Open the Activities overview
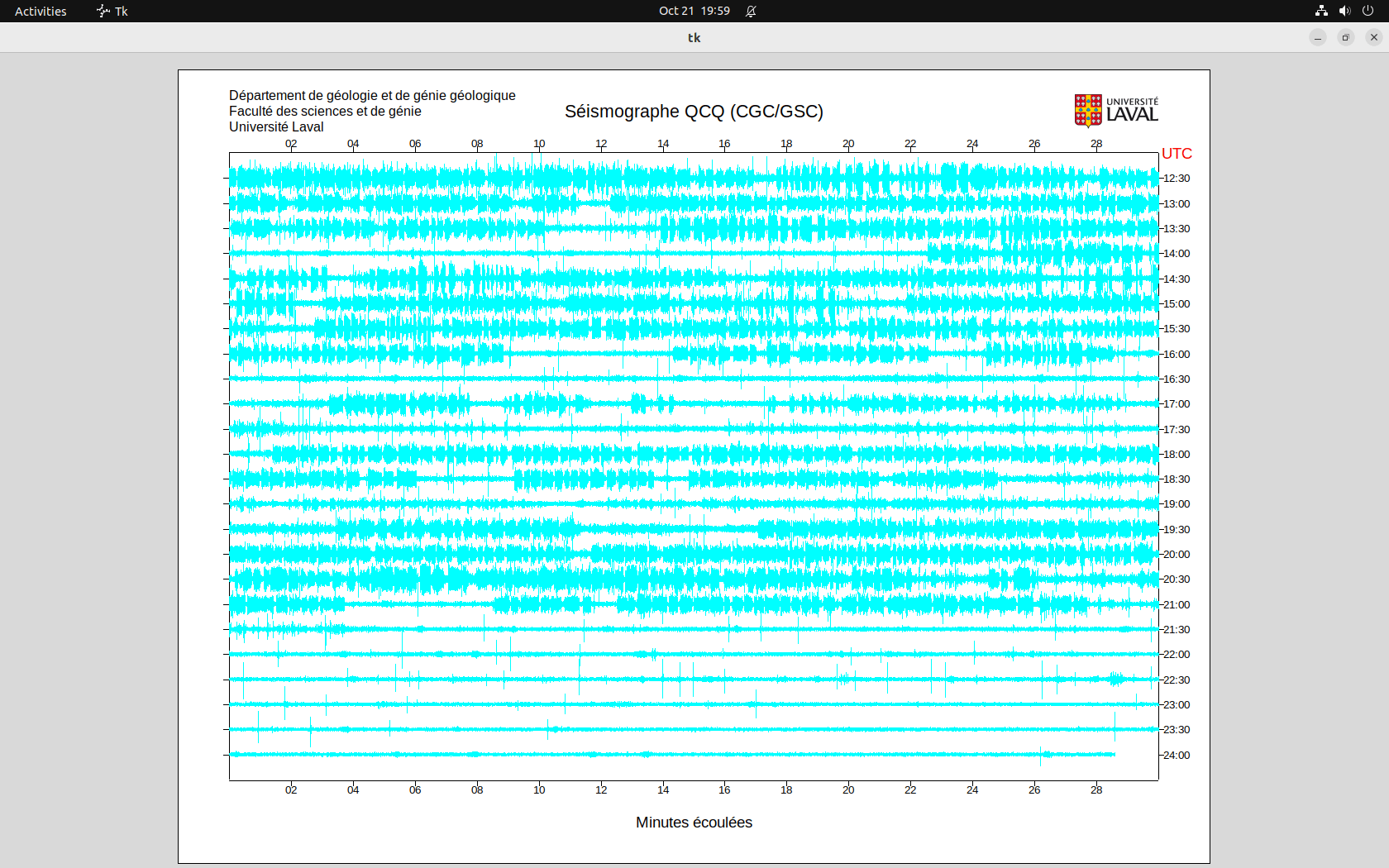Image resolution: width=1389 pixels, height=868 pixels. click(x=41, y=11)
